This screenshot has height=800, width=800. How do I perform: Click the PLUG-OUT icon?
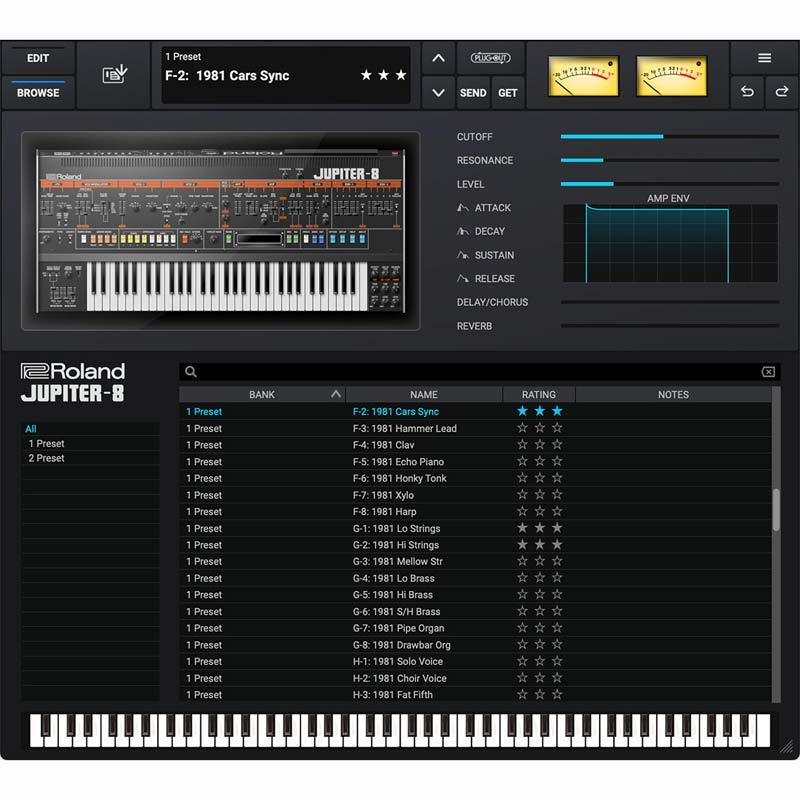pos(490,58)
